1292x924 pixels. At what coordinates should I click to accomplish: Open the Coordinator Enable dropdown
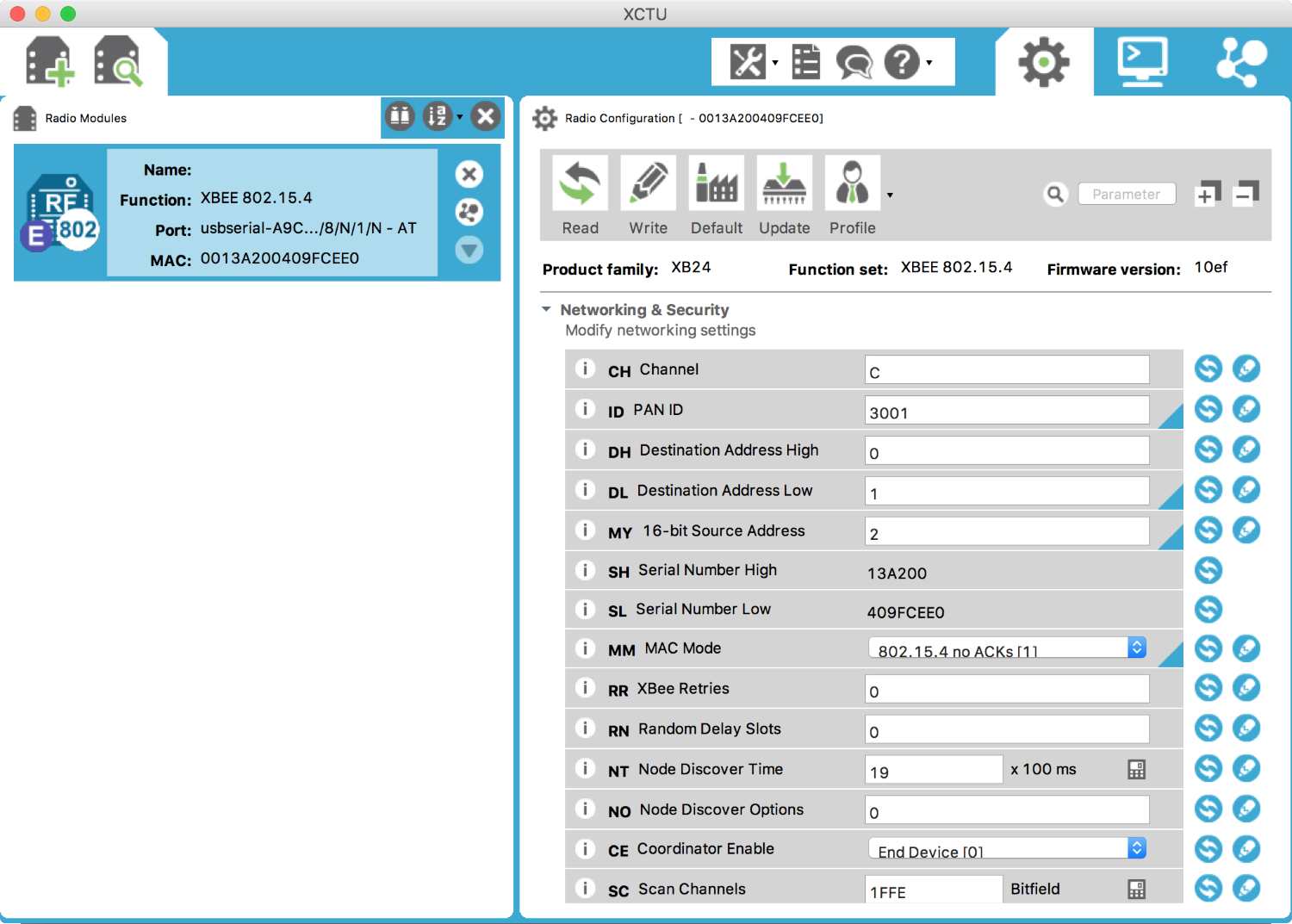click(1007, 848)
